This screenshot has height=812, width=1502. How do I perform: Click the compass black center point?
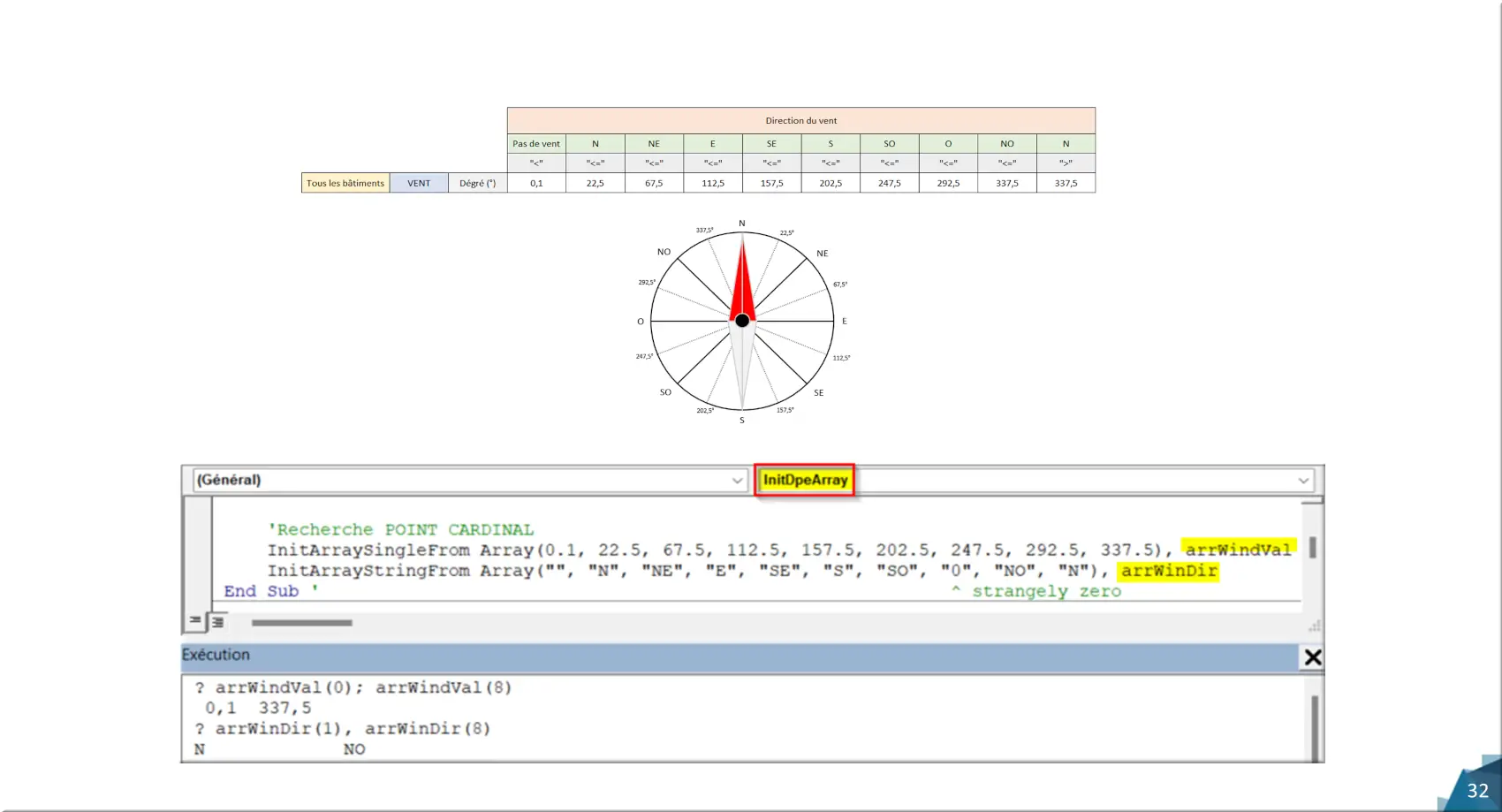[x=742, y=321]
